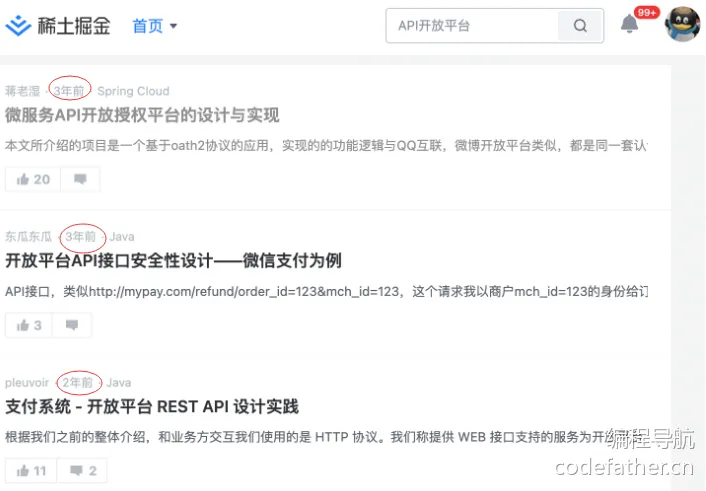This screenshot has height=491, width=706.
Task: Open the user avatar menu
Action: [683, 24]
